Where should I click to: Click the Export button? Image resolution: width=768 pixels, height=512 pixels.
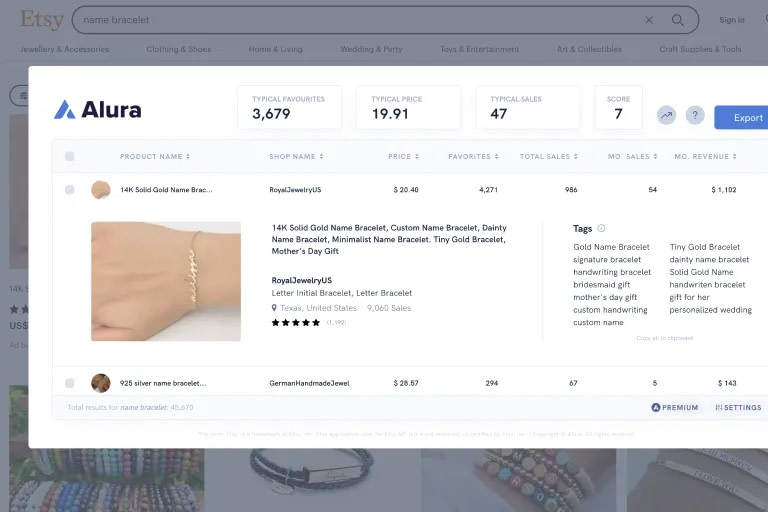pyautogui.click(x=745, y=118)
